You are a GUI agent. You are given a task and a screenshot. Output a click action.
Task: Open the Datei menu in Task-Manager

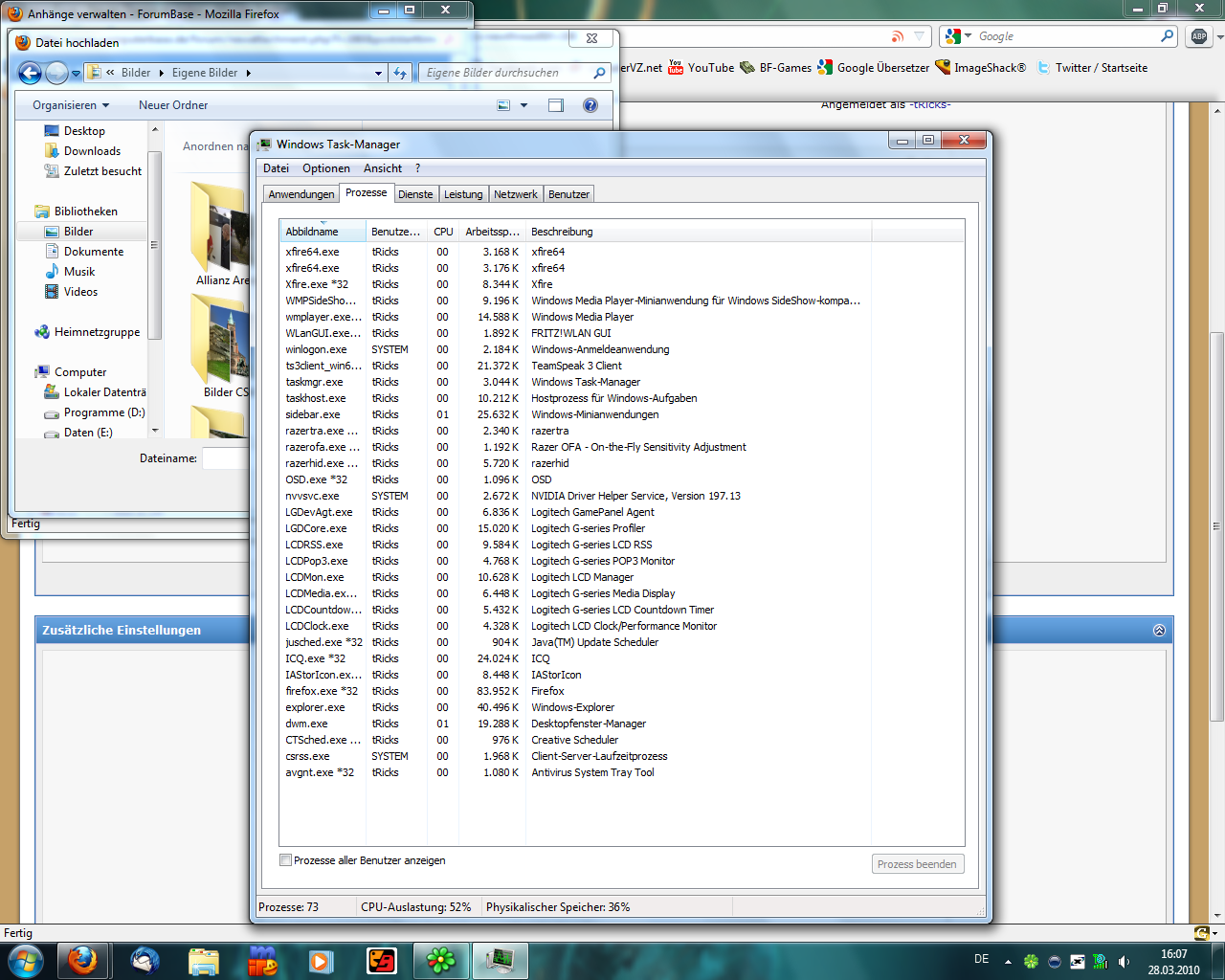[276, 168]
